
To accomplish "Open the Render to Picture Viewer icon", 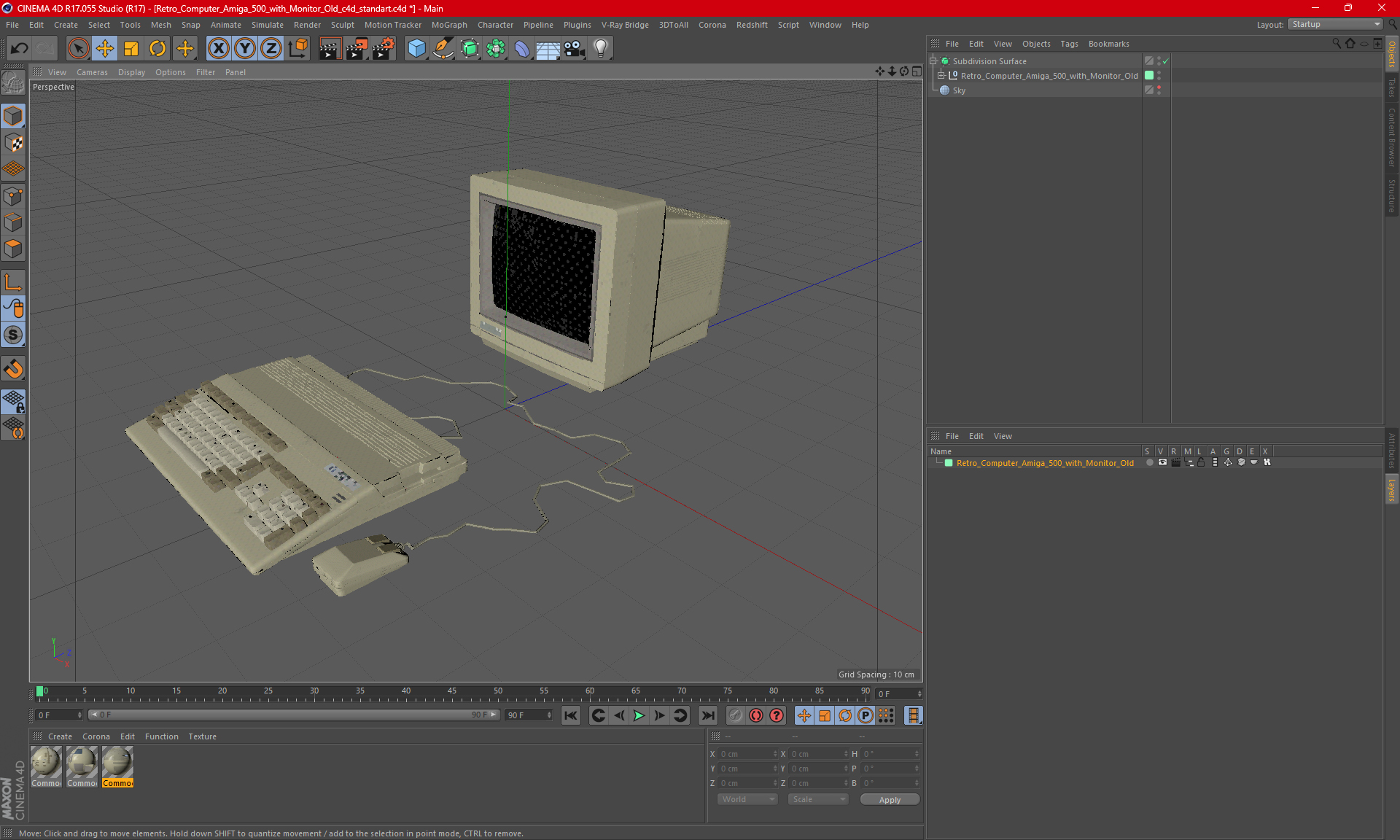I will click(x=357, y=49).
